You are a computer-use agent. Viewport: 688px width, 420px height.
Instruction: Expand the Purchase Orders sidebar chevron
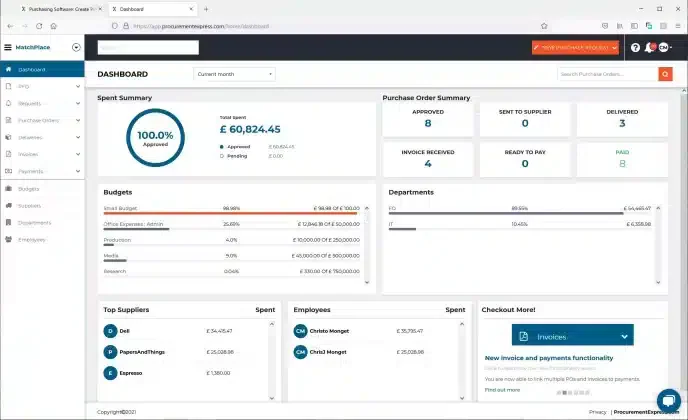pos(78,120)
